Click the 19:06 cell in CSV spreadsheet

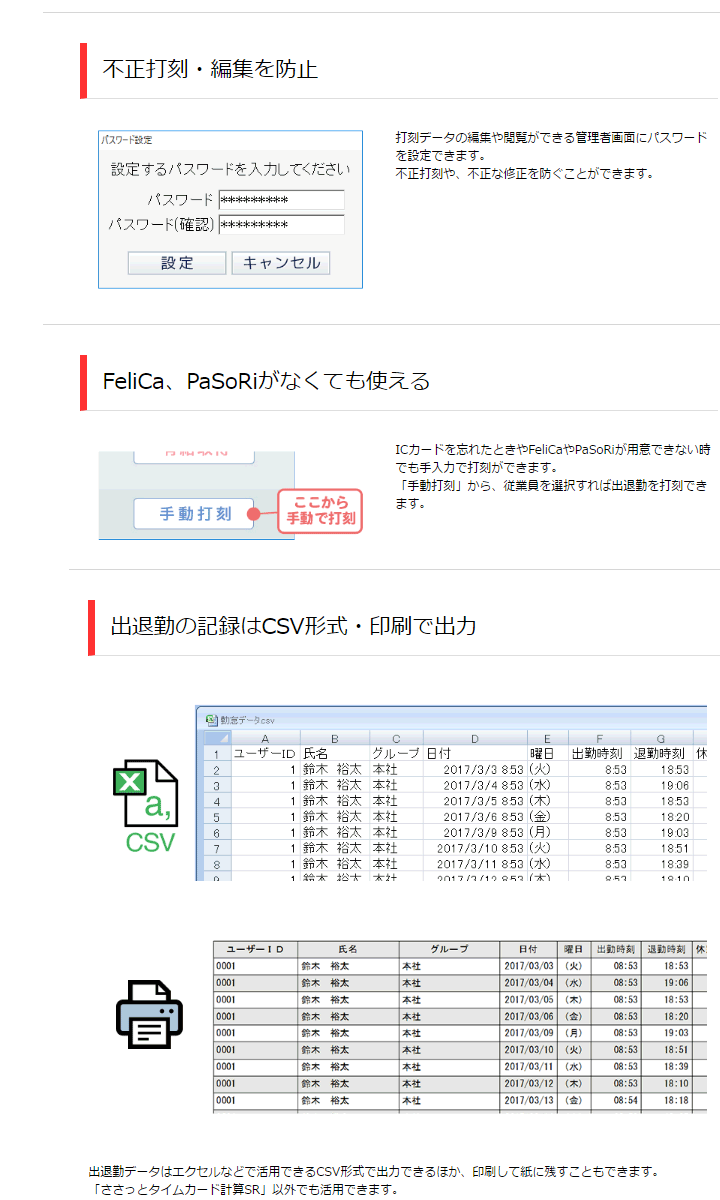tap(661, 785)
